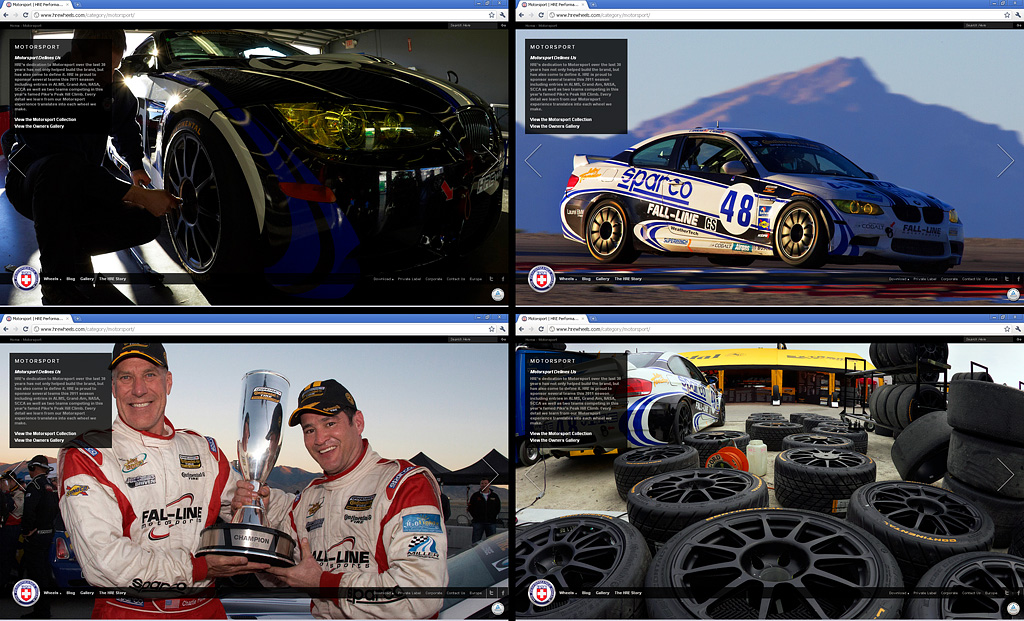
Task: Select Motorsport tab in Sparco #48 car window
Action: (552, 5)
